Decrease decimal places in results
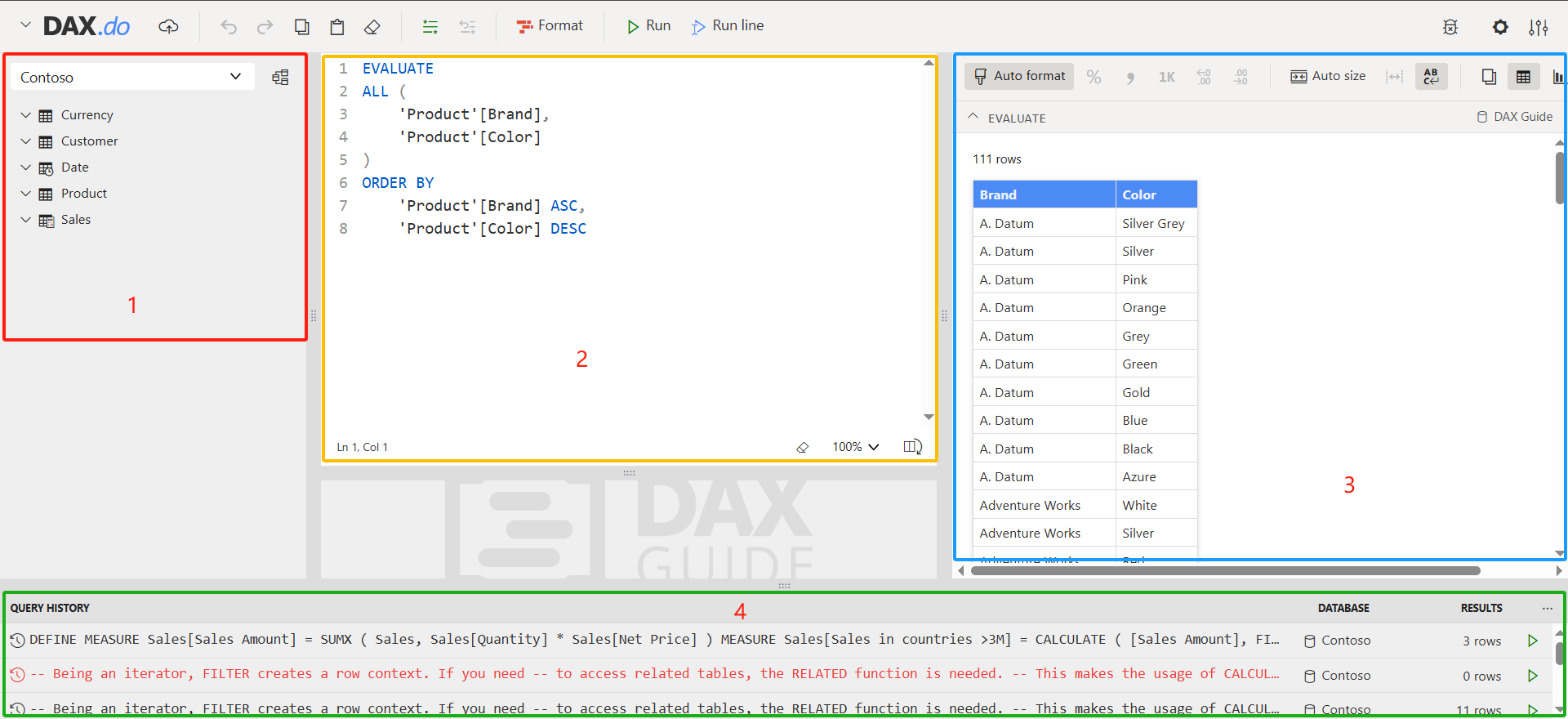The height and width of the screenshot is (719, 1568). (1241, 77)
